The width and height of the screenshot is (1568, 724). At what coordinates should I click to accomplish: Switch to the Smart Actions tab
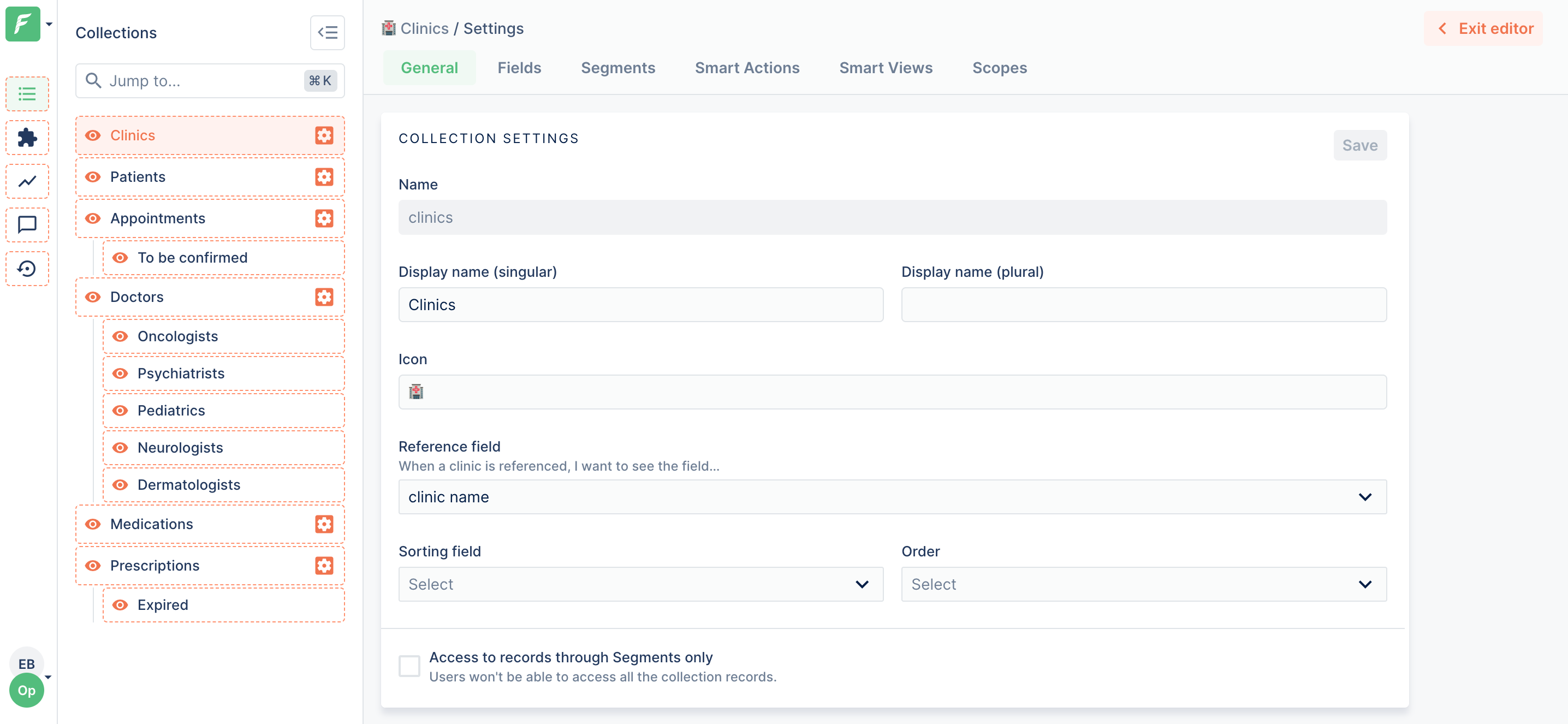(x=747, y=68)
